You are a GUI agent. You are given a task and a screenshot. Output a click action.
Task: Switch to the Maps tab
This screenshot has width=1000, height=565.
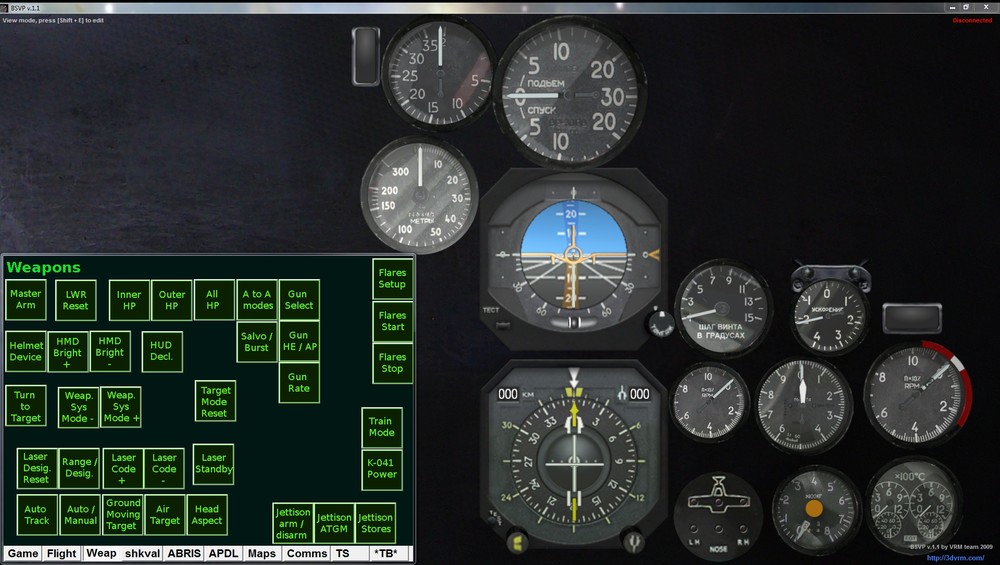tap(261, 554)
